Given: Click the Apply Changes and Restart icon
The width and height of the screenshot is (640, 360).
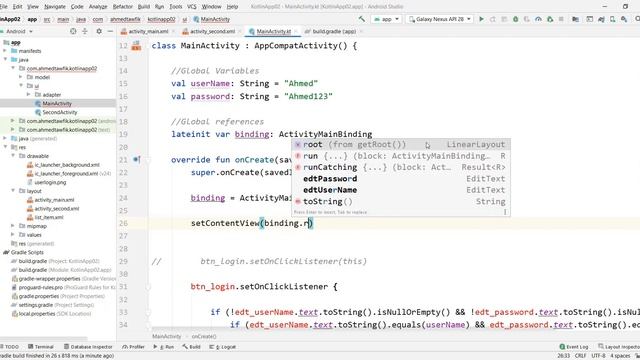Looking at the screenshot, I should pos(493,19).
